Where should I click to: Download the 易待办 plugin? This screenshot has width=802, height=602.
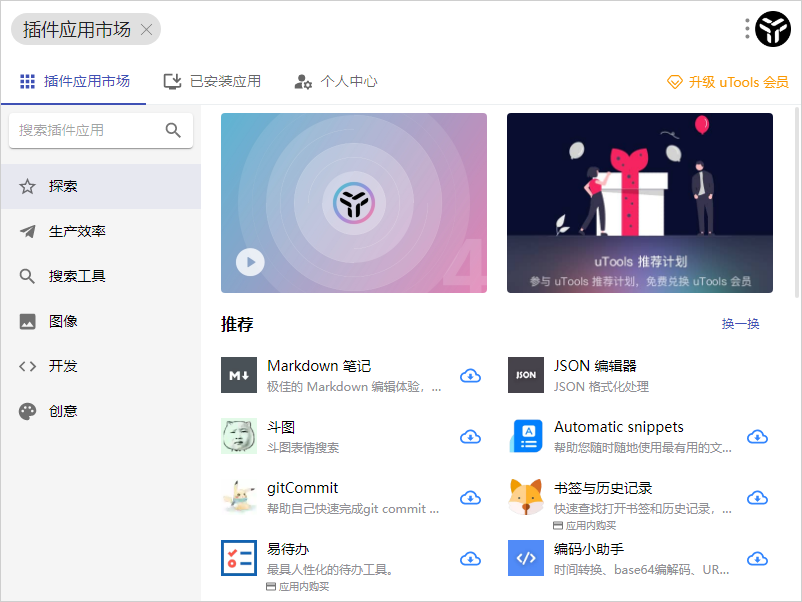point(470,559)
